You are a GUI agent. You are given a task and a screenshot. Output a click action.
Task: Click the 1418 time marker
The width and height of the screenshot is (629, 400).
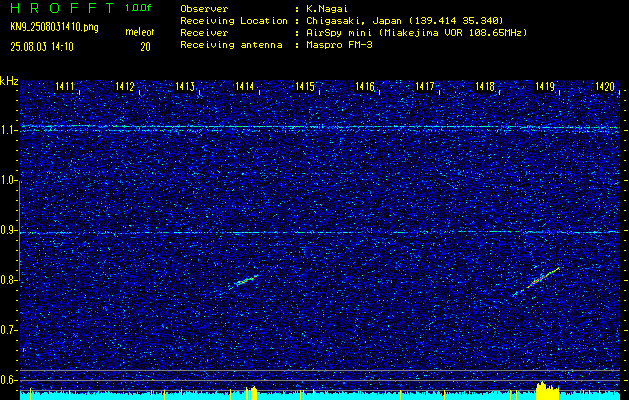(x=485, y=86)
